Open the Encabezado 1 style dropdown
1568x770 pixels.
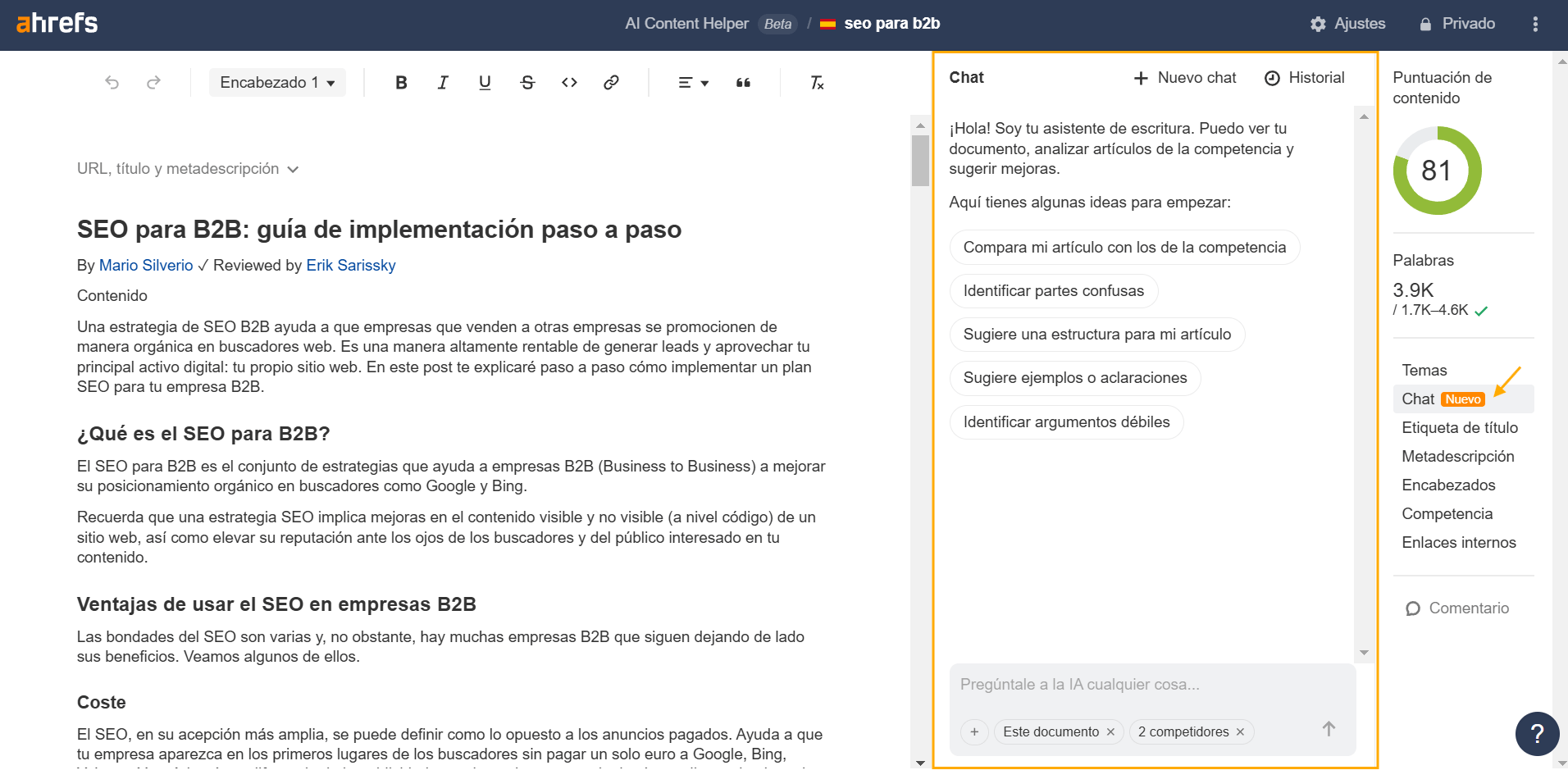(x=277, y=83)
